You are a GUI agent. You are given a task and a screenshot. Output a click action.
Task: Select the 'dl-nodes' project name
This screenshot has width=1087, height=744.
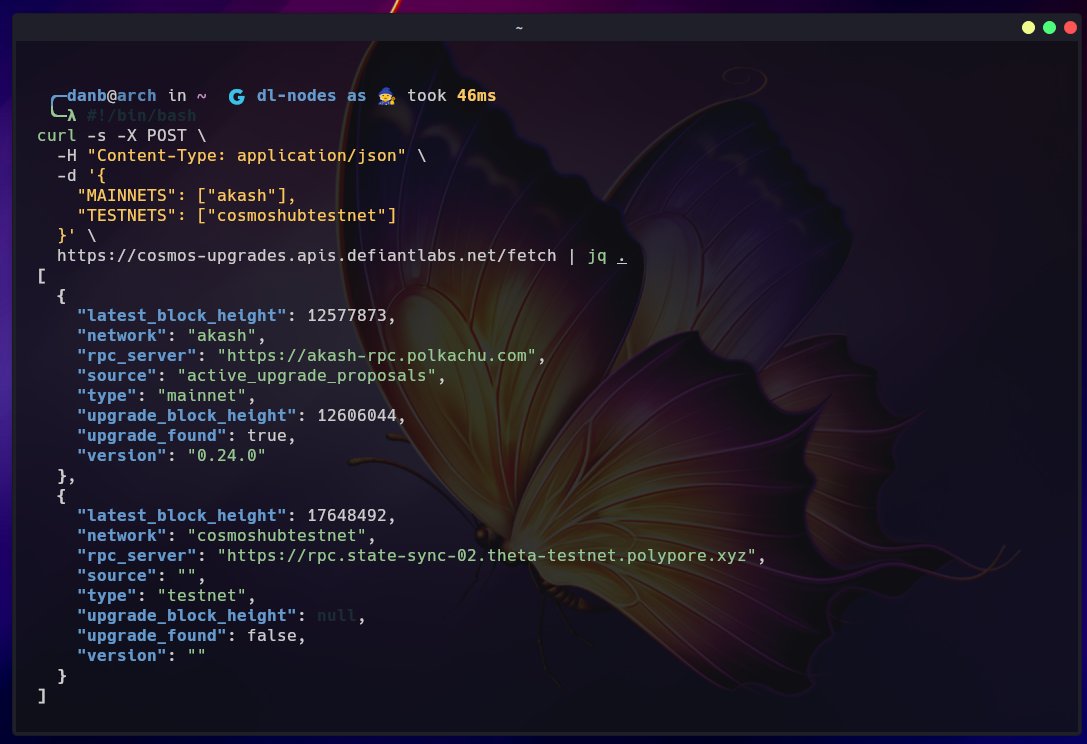point(296,96)
